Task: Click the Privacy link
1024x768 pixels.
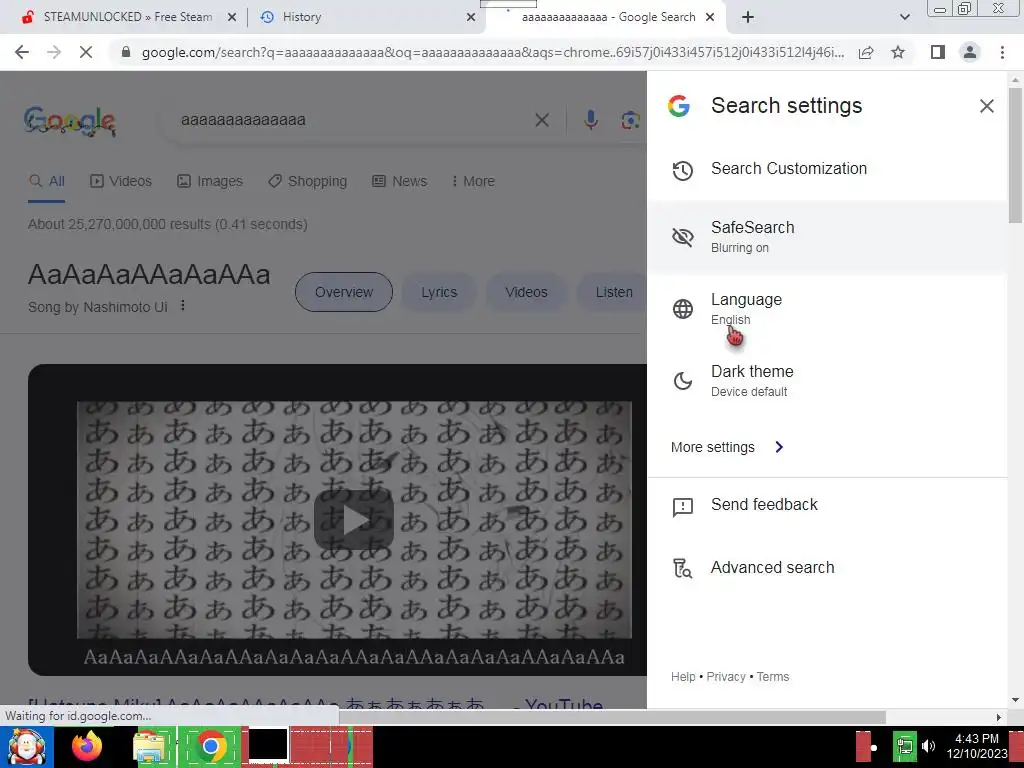Action: 726,677
